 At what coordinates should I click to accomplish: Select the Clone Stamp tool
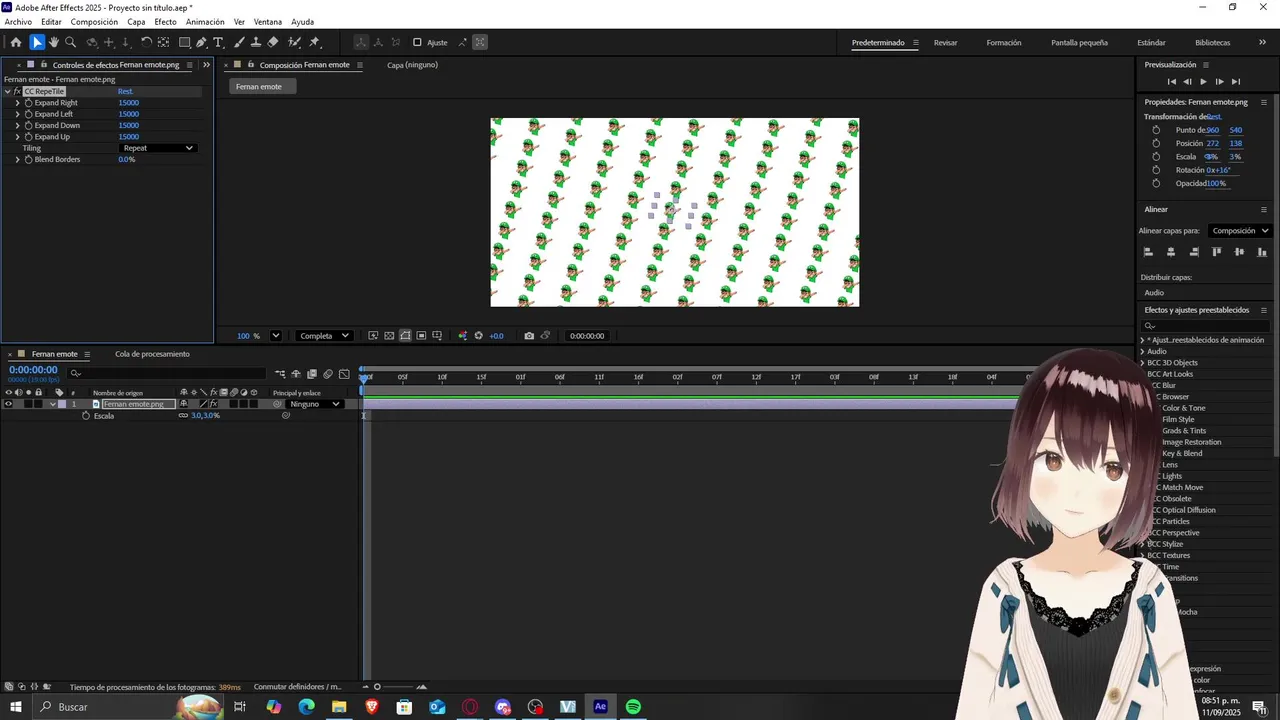click(x=256, y=42)
